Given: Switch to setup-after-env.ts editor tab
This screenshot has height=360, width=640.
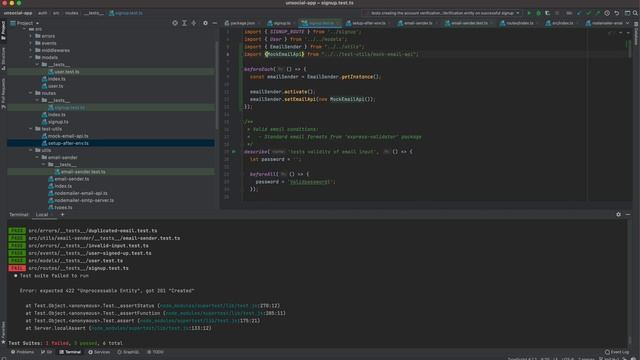Looking at the screenshot, I should [x=366, y=23].
